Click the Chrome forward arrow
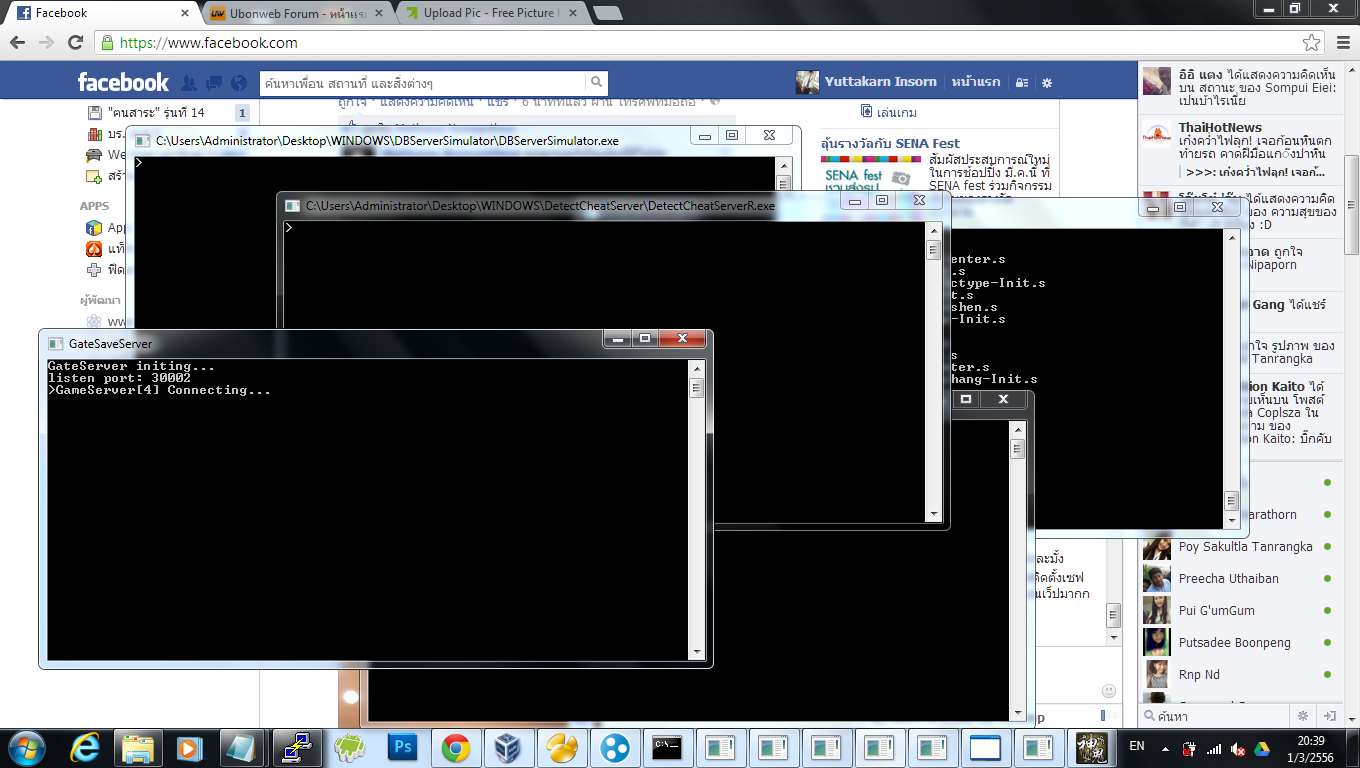 coord(46,43)
